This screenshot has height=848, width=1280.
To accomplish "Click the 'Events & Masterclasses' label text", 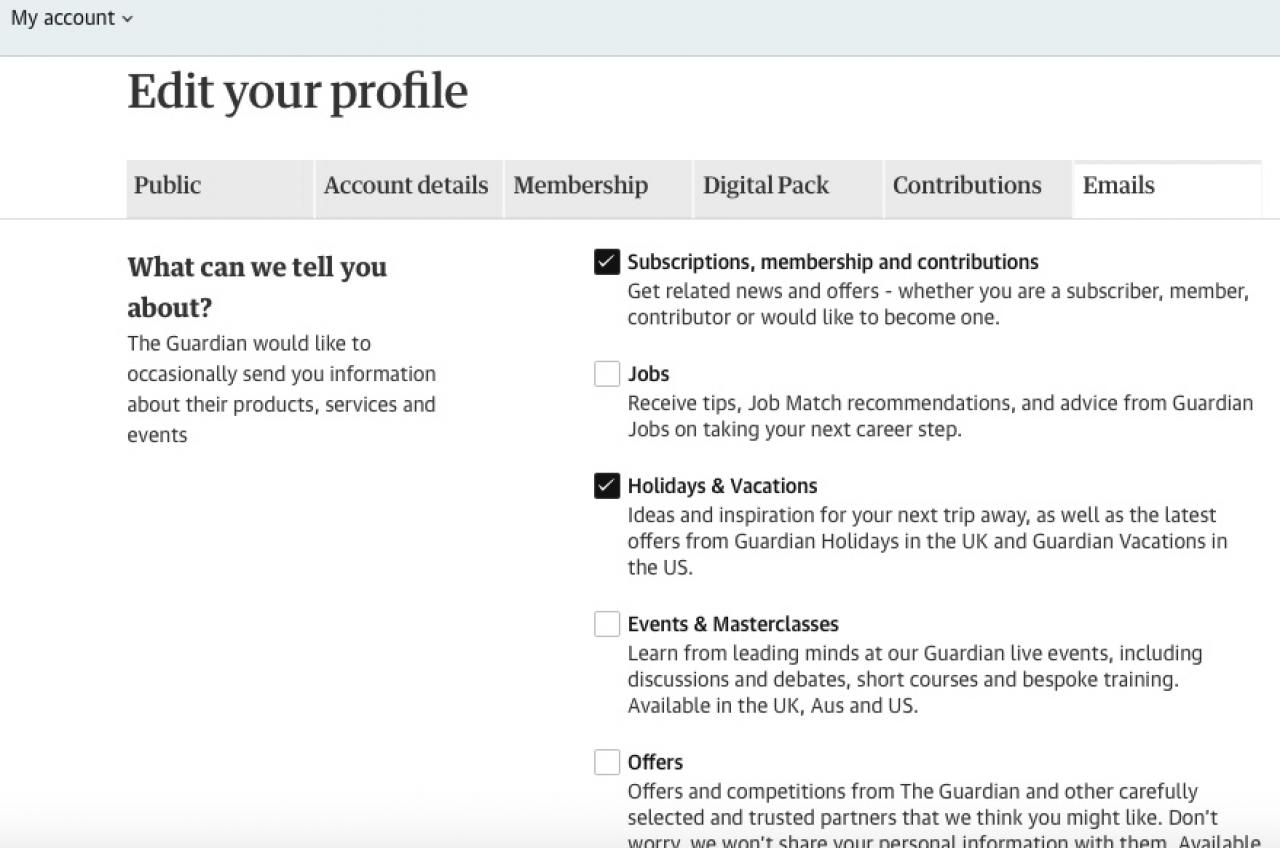I will point(733,624).
